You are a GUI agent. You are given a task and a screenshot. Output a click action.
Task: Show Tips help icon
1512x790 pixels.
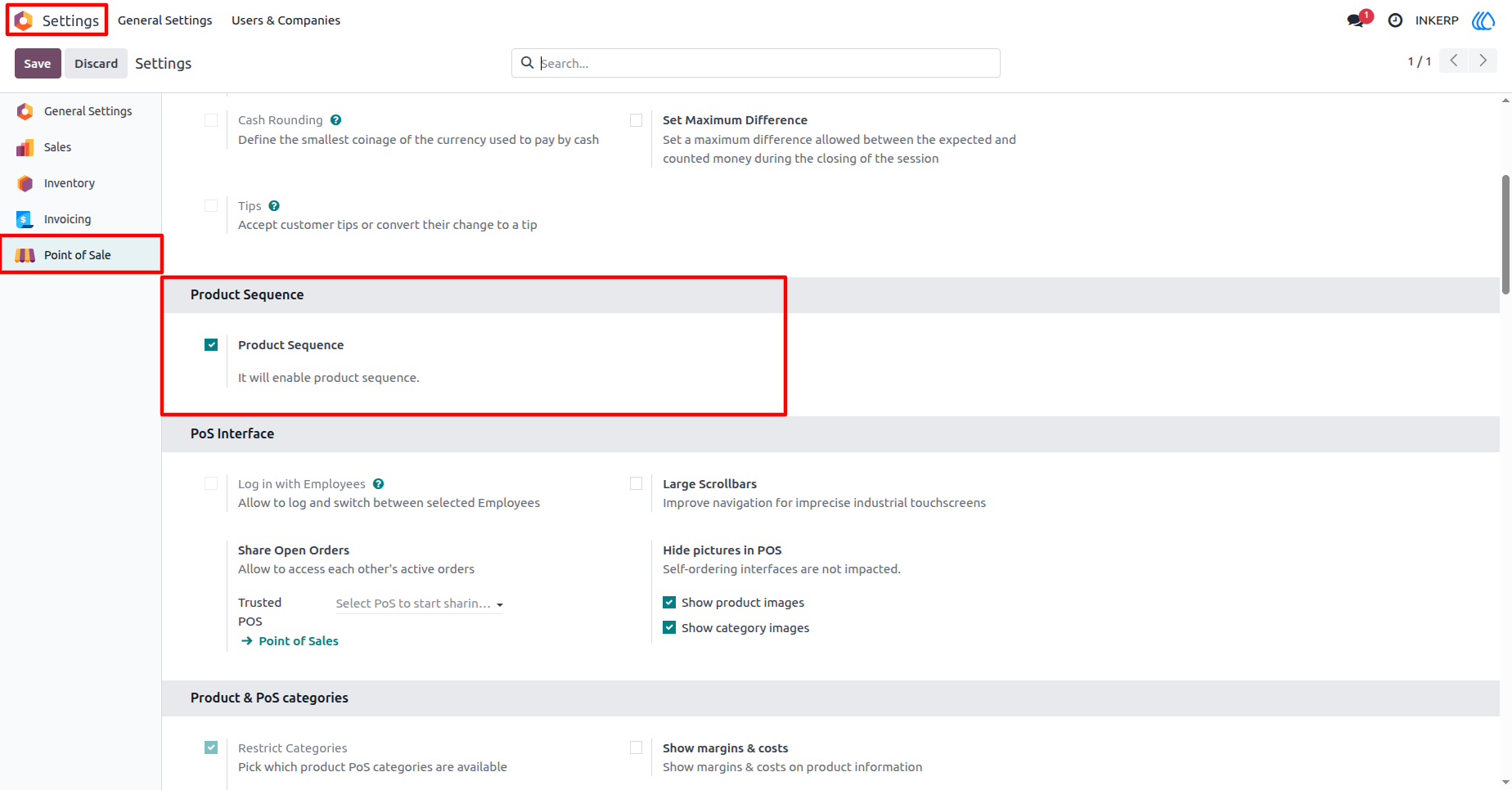[274, 206]
